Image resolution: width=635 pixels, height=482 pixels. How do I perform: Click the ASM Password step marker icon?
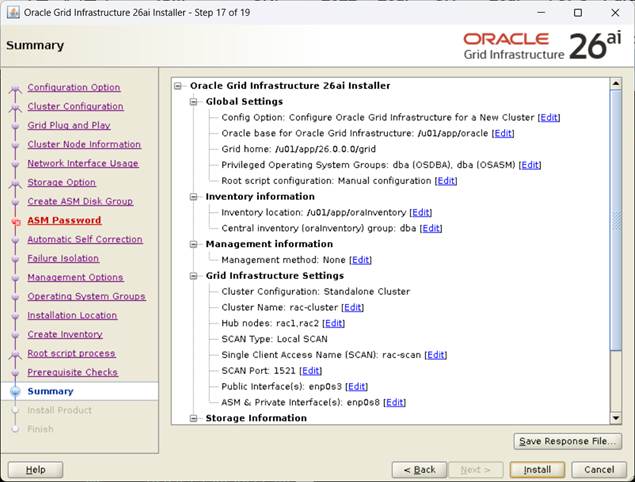(x=16, y=222)
